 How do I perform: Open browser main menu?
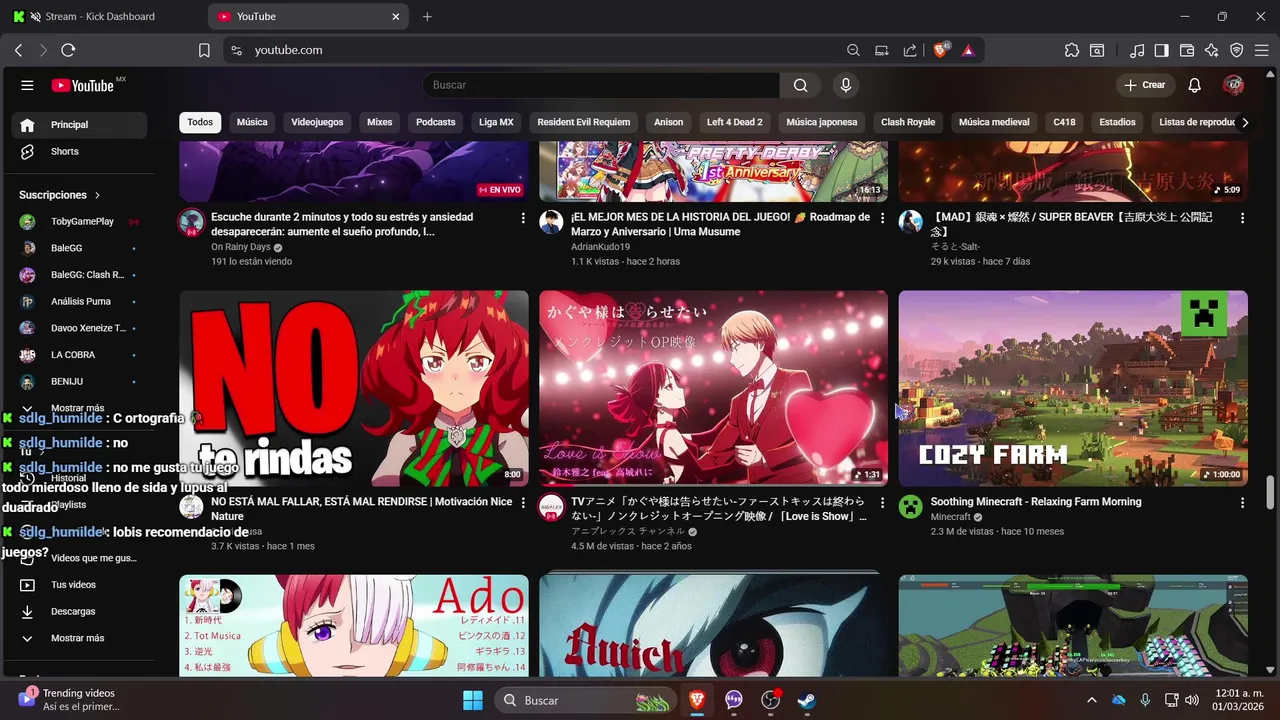pos(1262,50)
